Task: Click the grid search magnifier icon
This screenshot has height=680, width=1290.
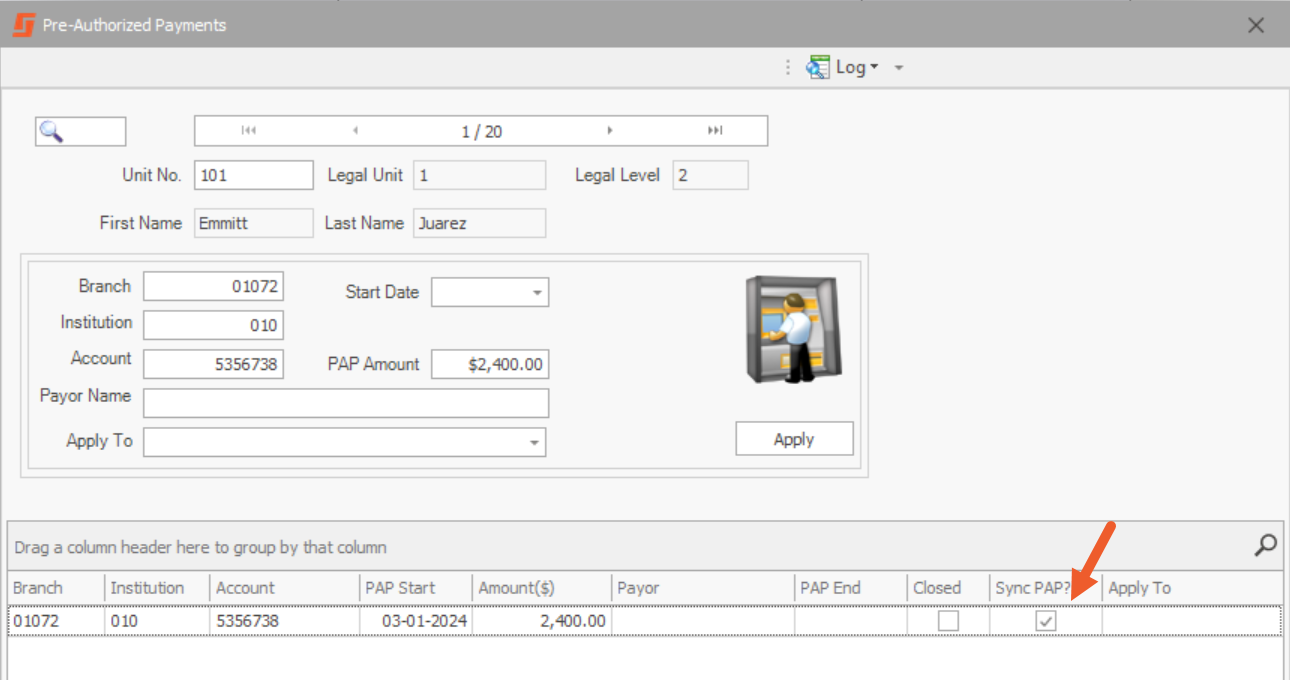Action: click(x=1266, y=545)
